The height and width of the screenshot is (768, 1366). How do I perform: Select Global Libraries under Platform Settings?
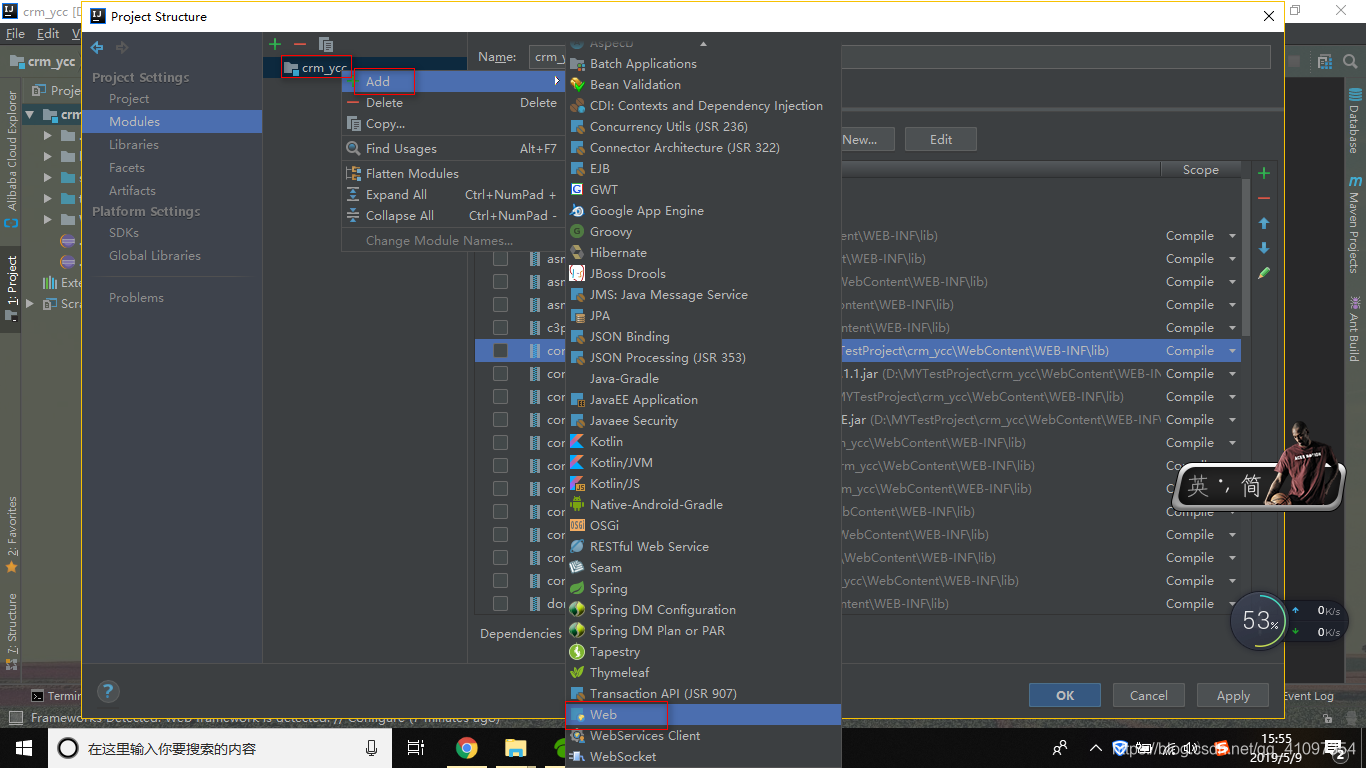tap(155, 256)
